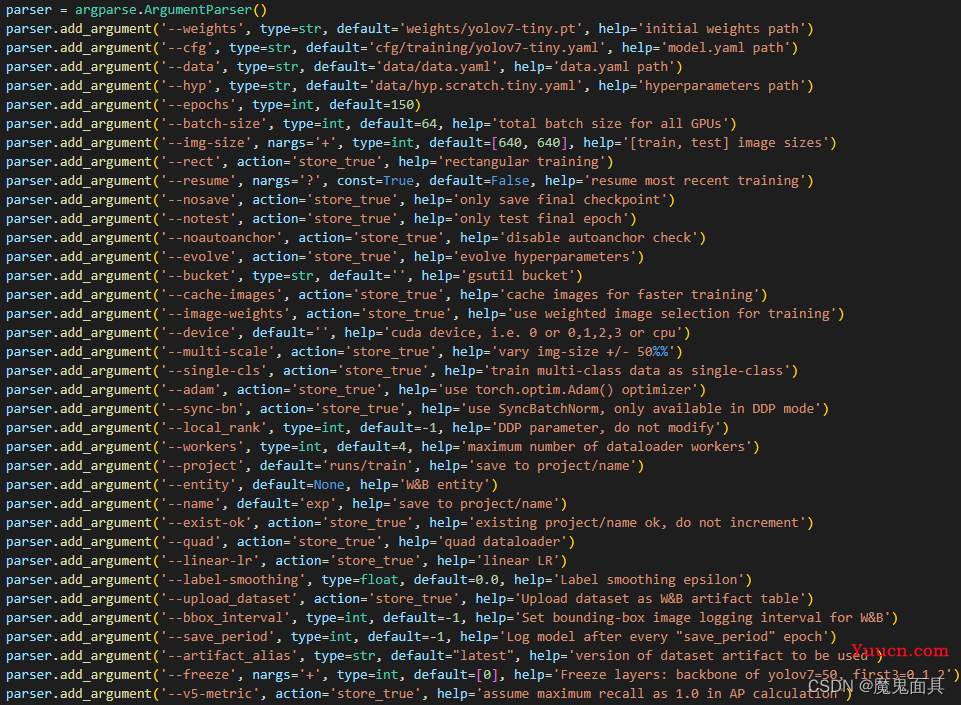Click the const=True value in resume line

[x=398, y=181]
